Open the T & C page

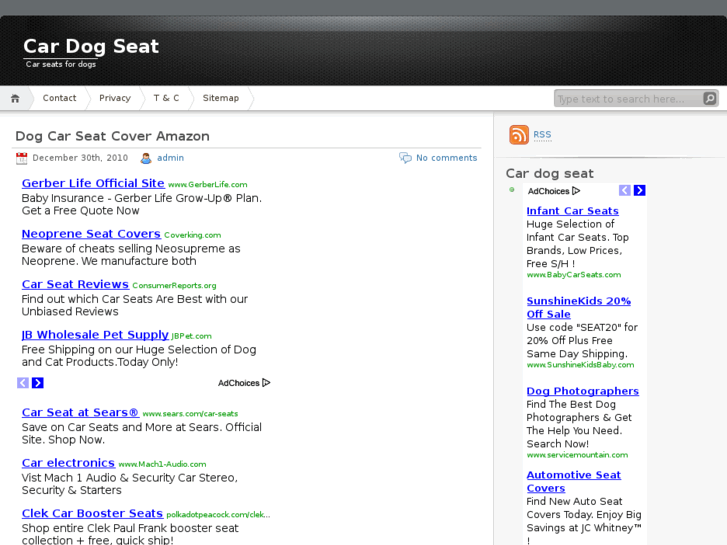coord(166,98)
